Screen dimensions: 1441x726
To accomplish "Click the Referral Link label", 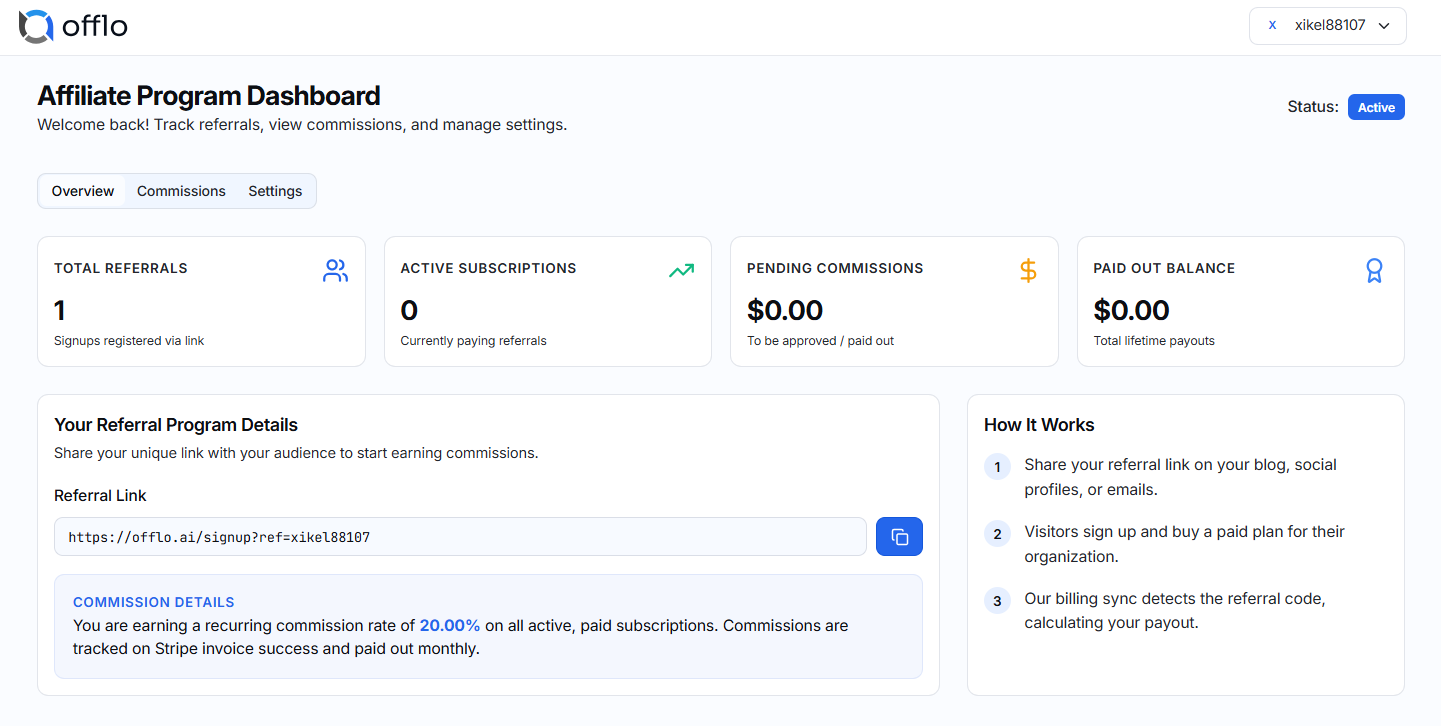I will (100, 495).
